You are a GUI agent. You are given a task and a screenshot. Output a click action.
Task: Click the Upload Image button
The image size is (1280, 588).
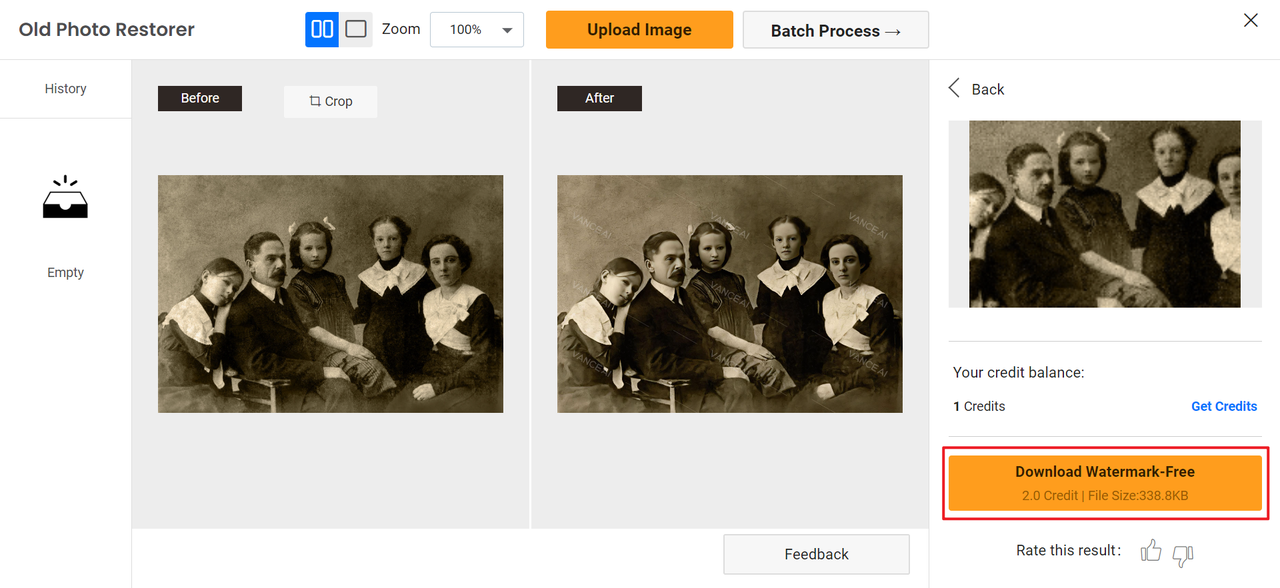coord(639,30)
